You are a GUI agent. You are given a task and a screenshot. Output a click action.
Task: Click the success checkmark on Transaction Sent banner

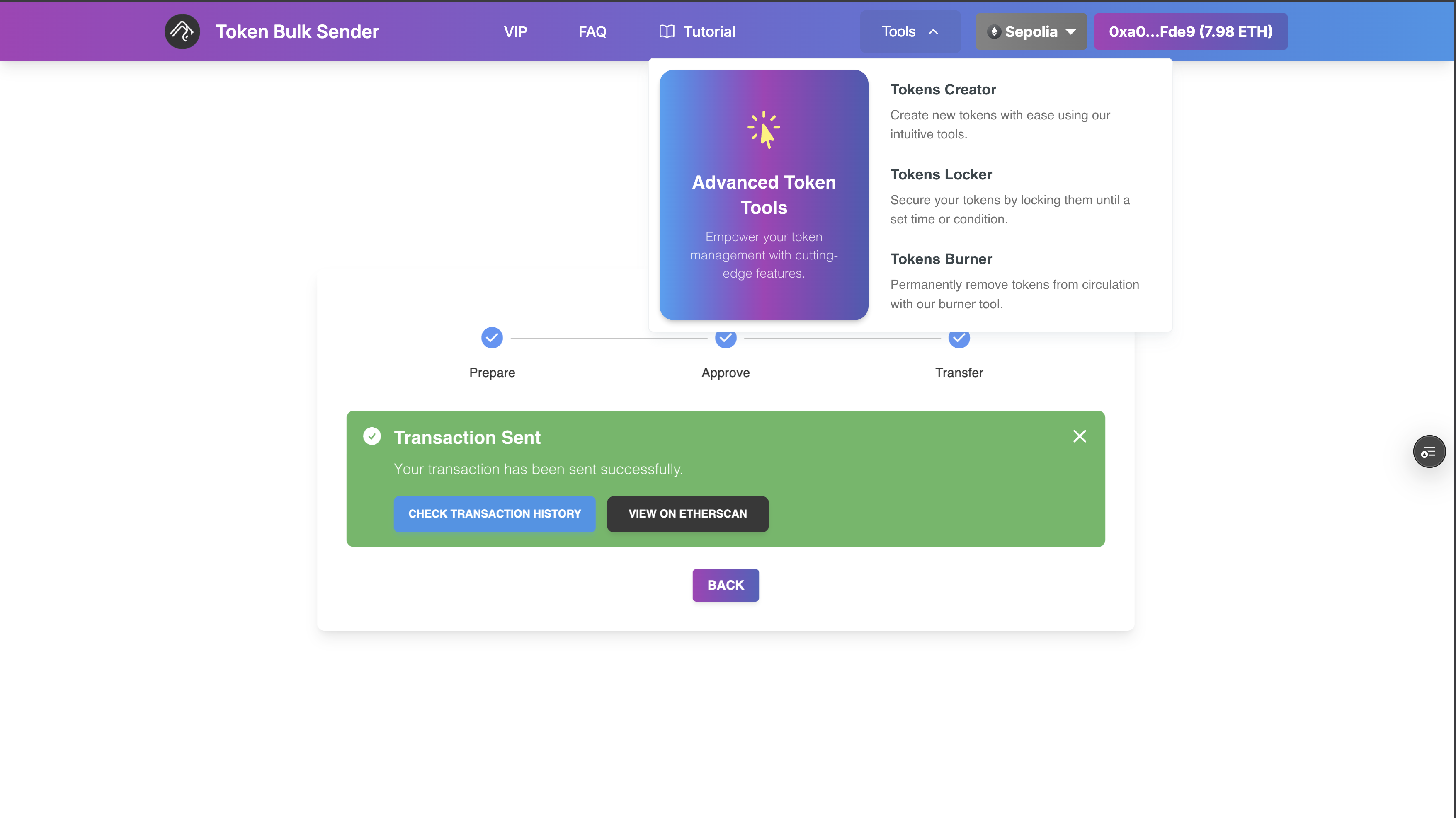pyautogui.click(x=372, y=436)
